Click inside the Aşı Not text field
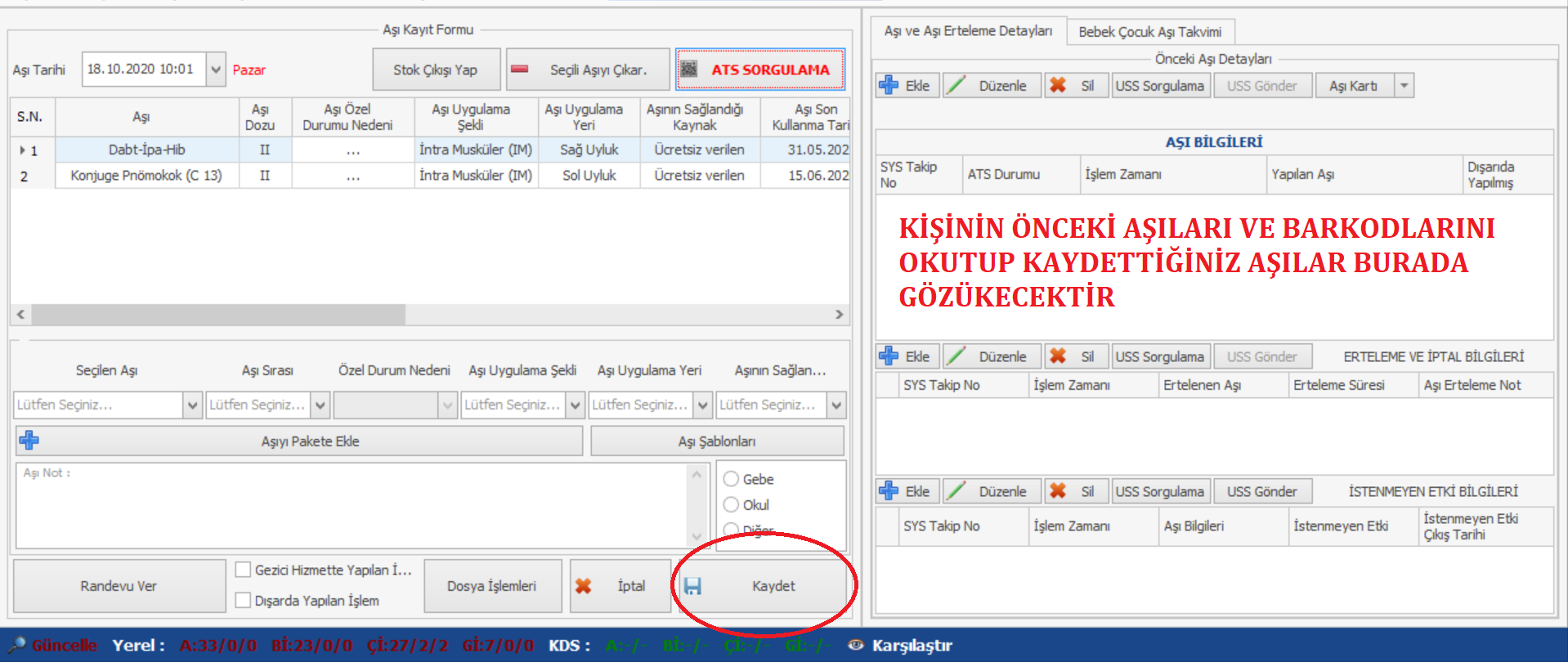 (352, 507)
